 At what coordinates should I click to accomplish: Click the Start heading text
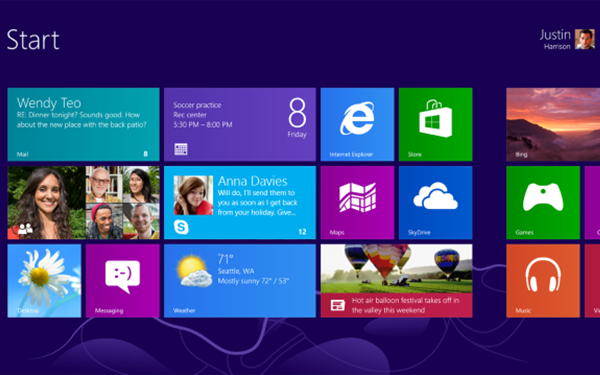coord(33,40)
